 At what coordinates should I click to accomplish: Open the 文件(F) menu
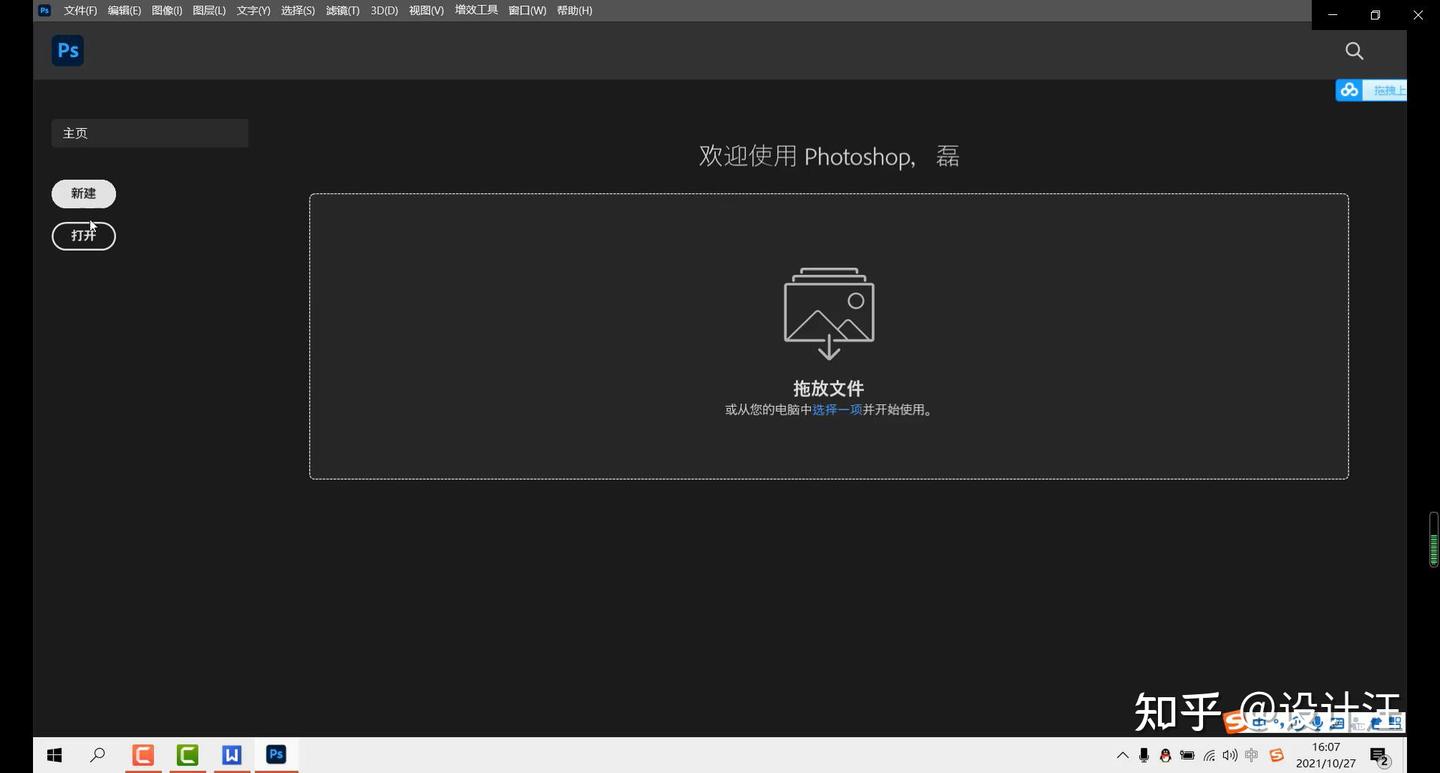click(x=80, y=10)
